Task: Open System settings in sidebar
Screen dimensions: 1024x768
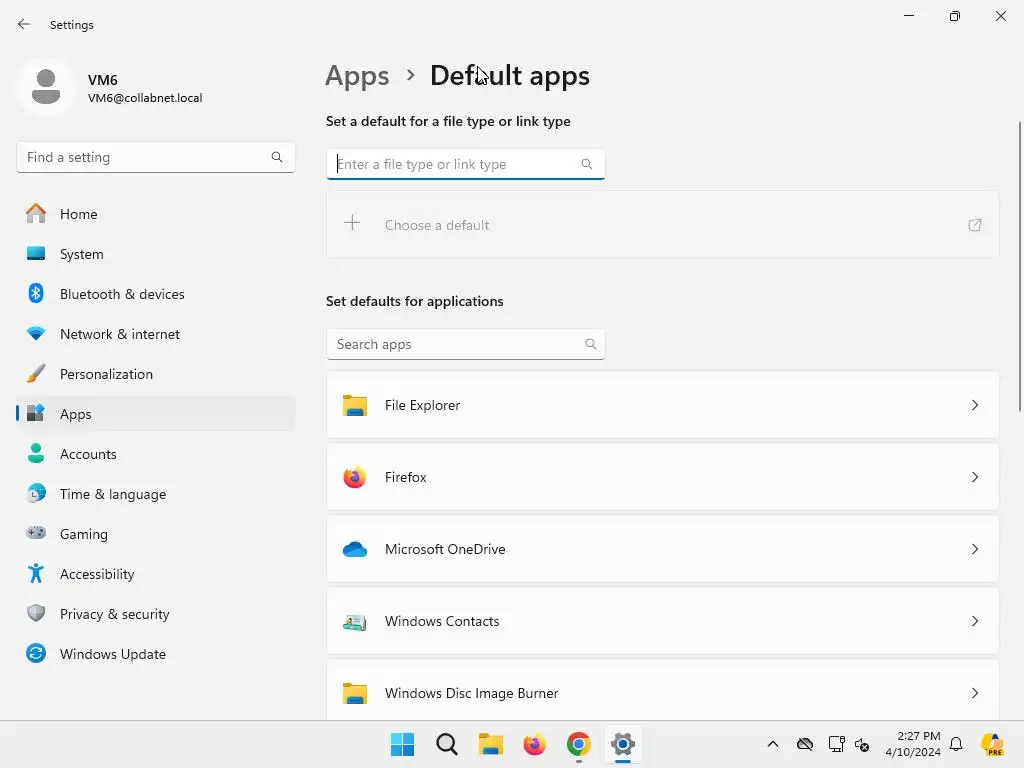Action: click(156, 254)
